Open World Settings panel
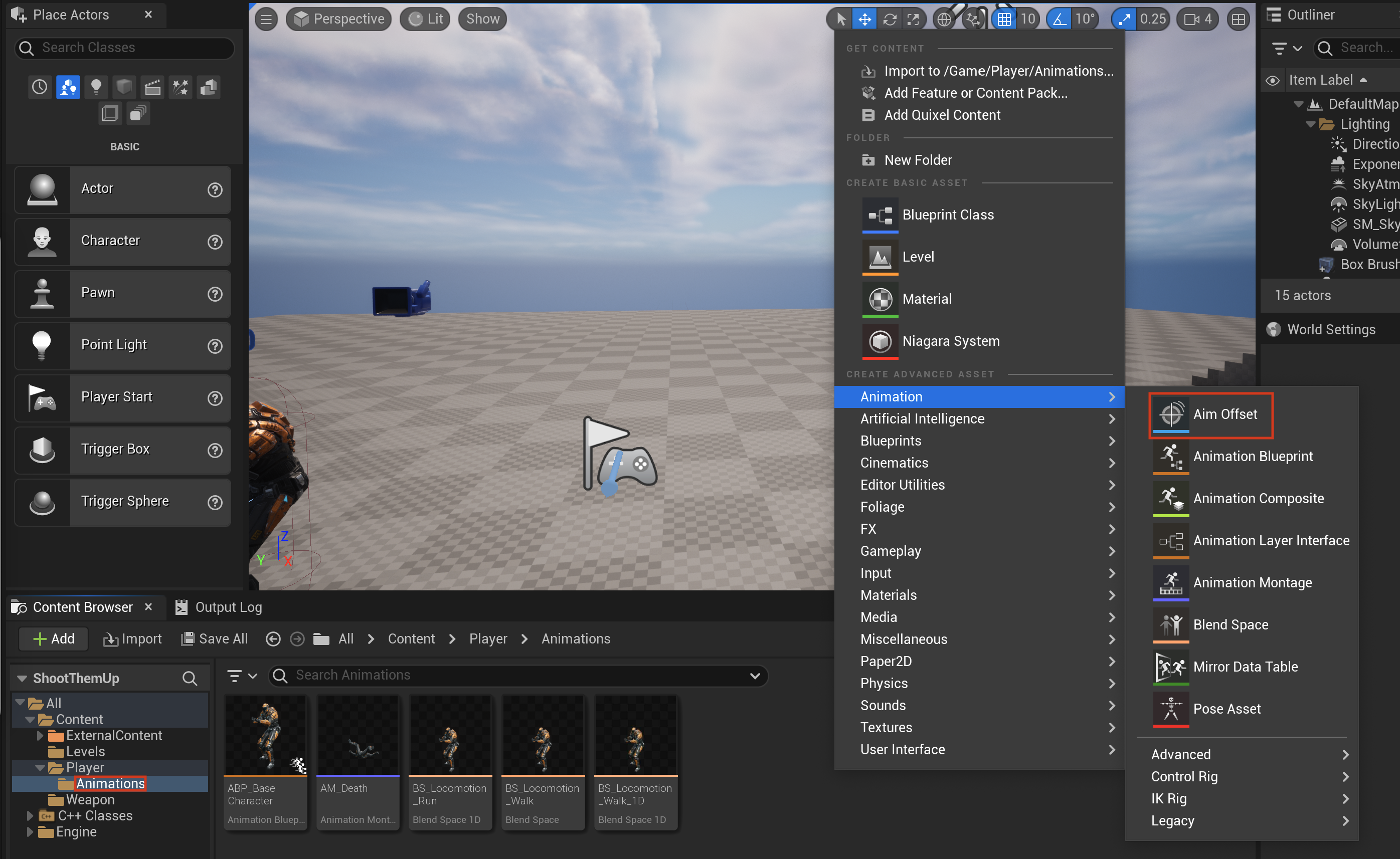Screen dimensions: 1400x859 (x=1322, y=329)
